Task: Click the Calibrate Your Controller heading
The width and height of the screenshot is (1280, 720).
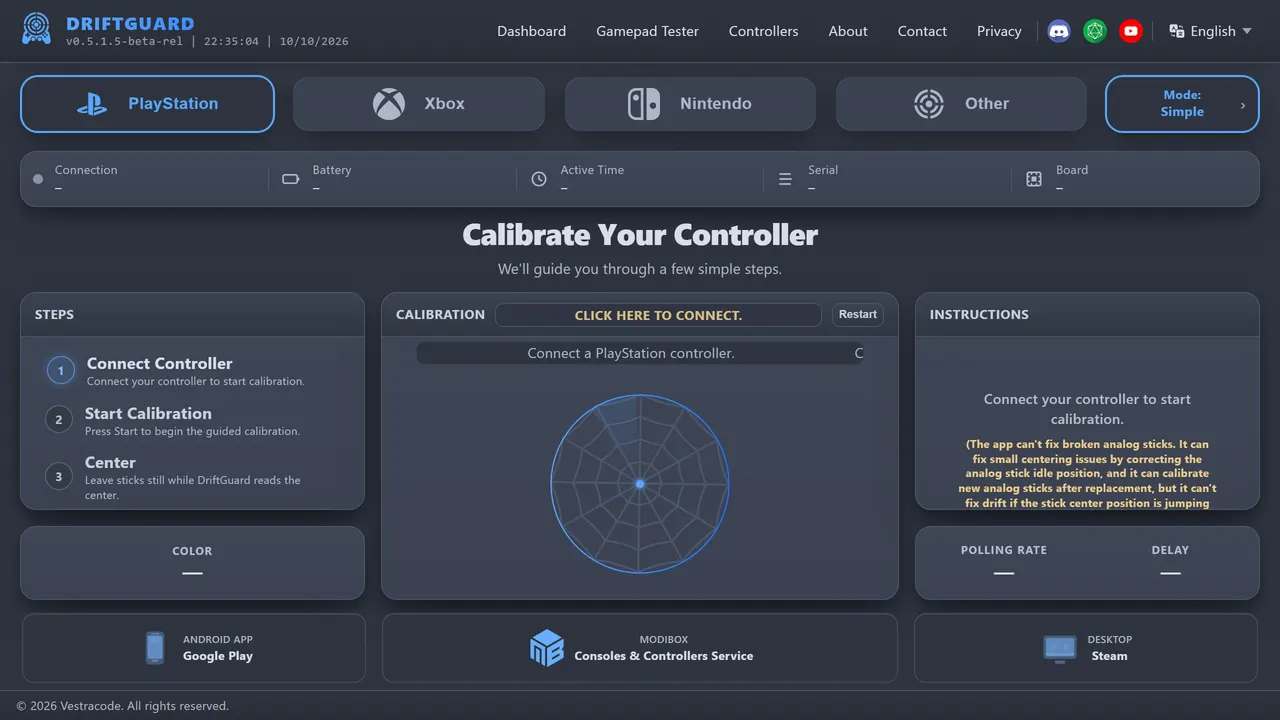Action: [x=640, y=235]
